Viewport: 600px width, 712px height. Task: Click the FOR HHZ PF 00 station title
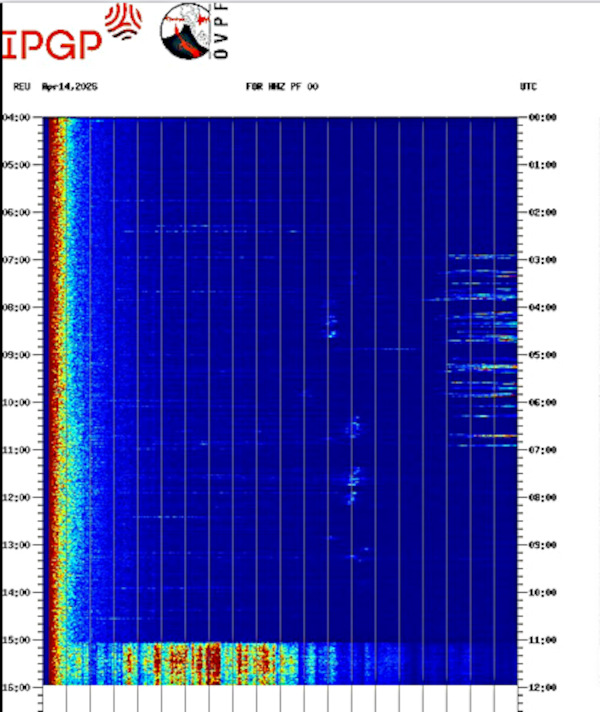pos(282,87)
